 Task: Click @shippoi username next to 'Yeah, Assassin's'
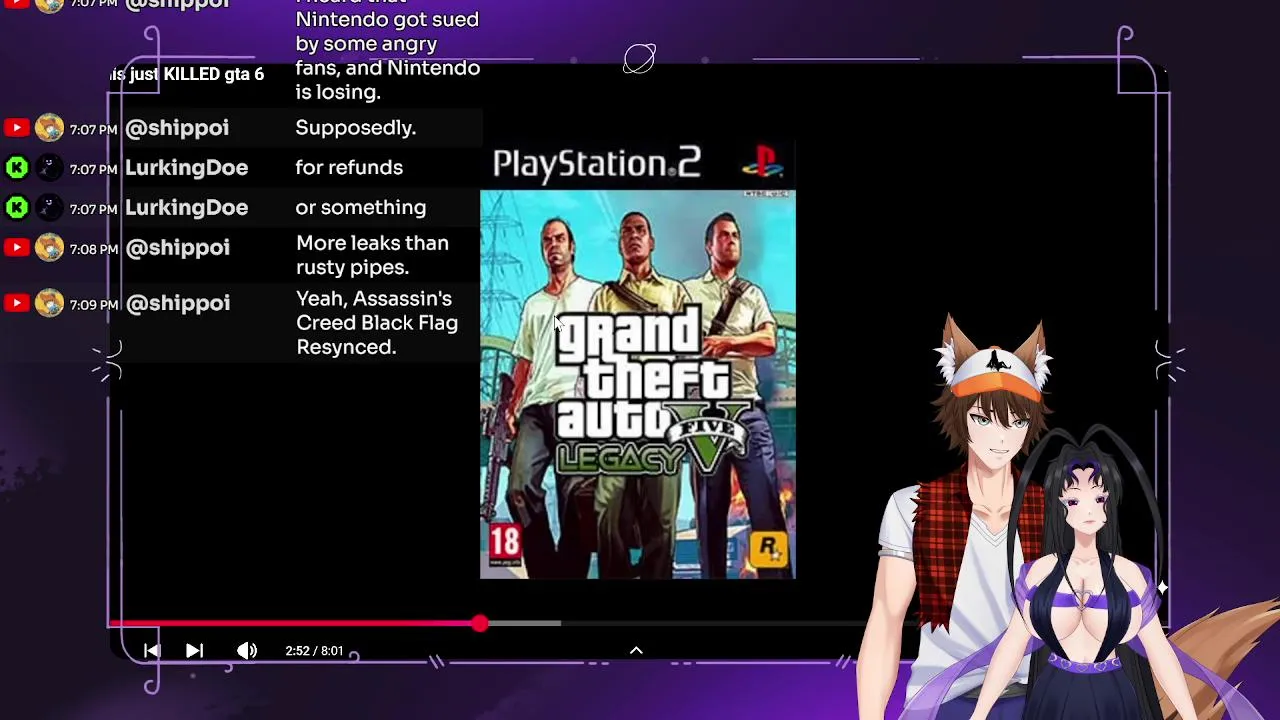(x=177, y=303)
